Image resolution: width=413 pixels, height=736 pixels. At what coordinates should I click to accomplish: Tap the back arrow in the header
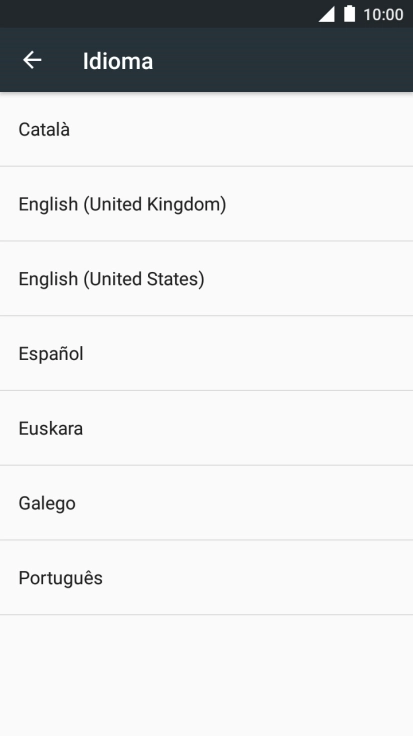tap(32, 60)
